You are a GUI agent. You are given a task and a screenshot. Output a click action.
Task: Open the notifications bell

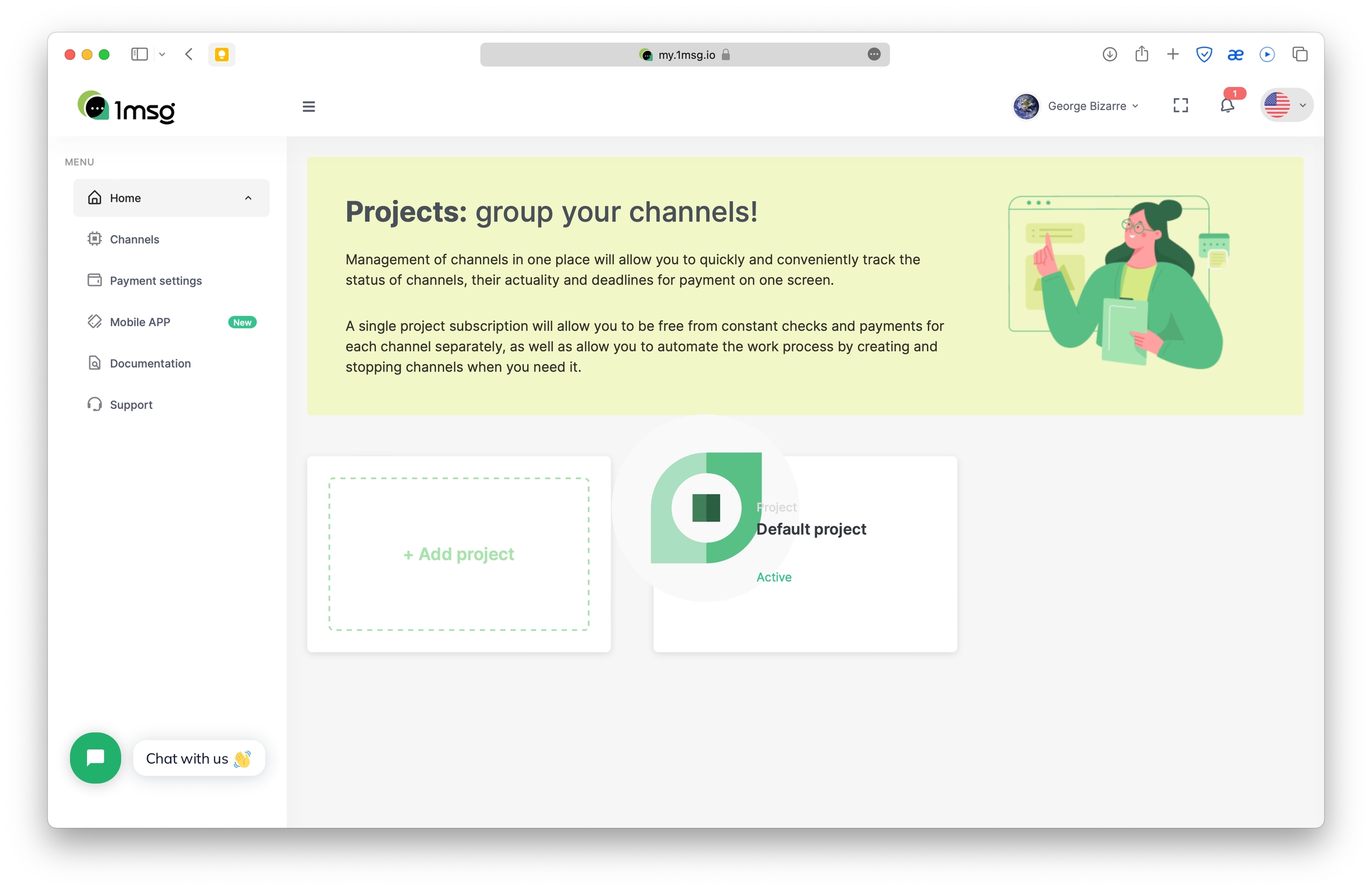pyautogui.click(x=1227, y=106)
